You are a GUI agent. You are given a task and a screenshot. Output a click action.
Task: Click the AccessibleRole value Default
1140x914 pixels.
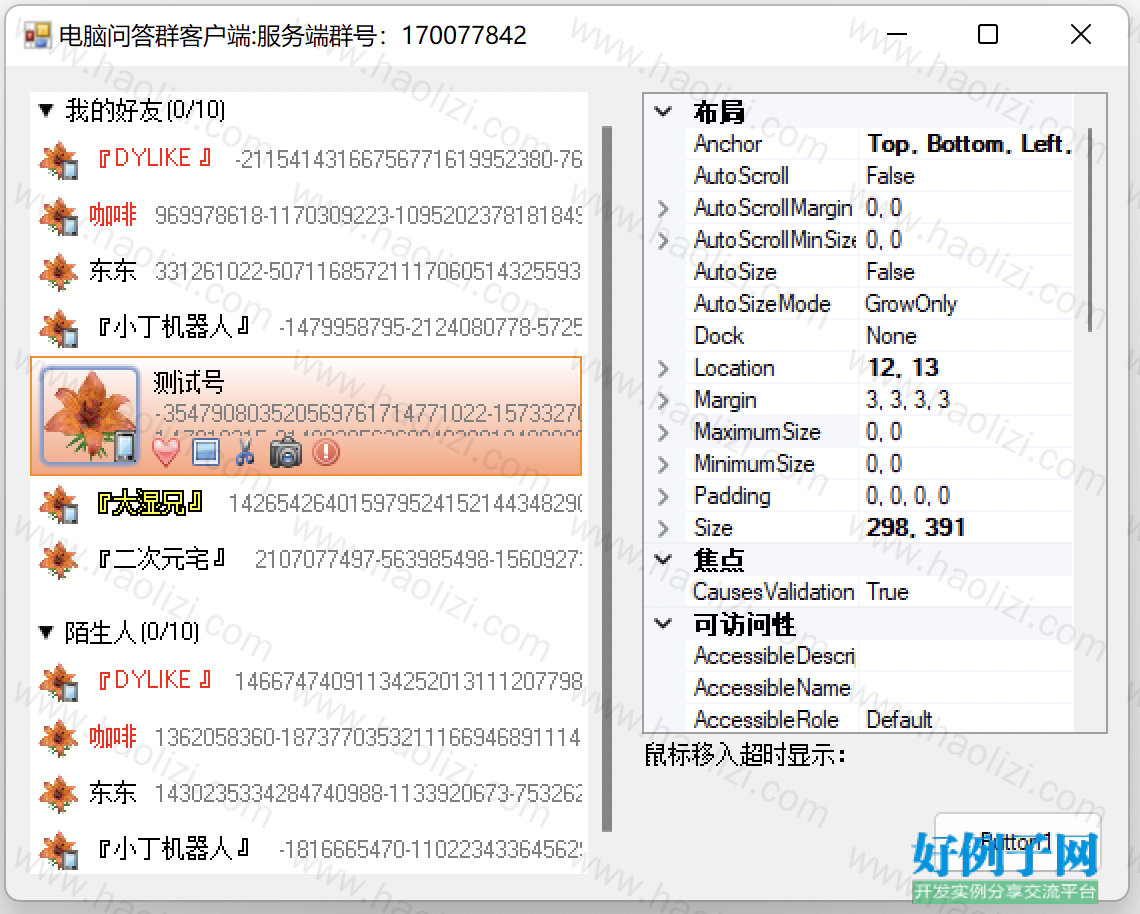click(899, 720)
